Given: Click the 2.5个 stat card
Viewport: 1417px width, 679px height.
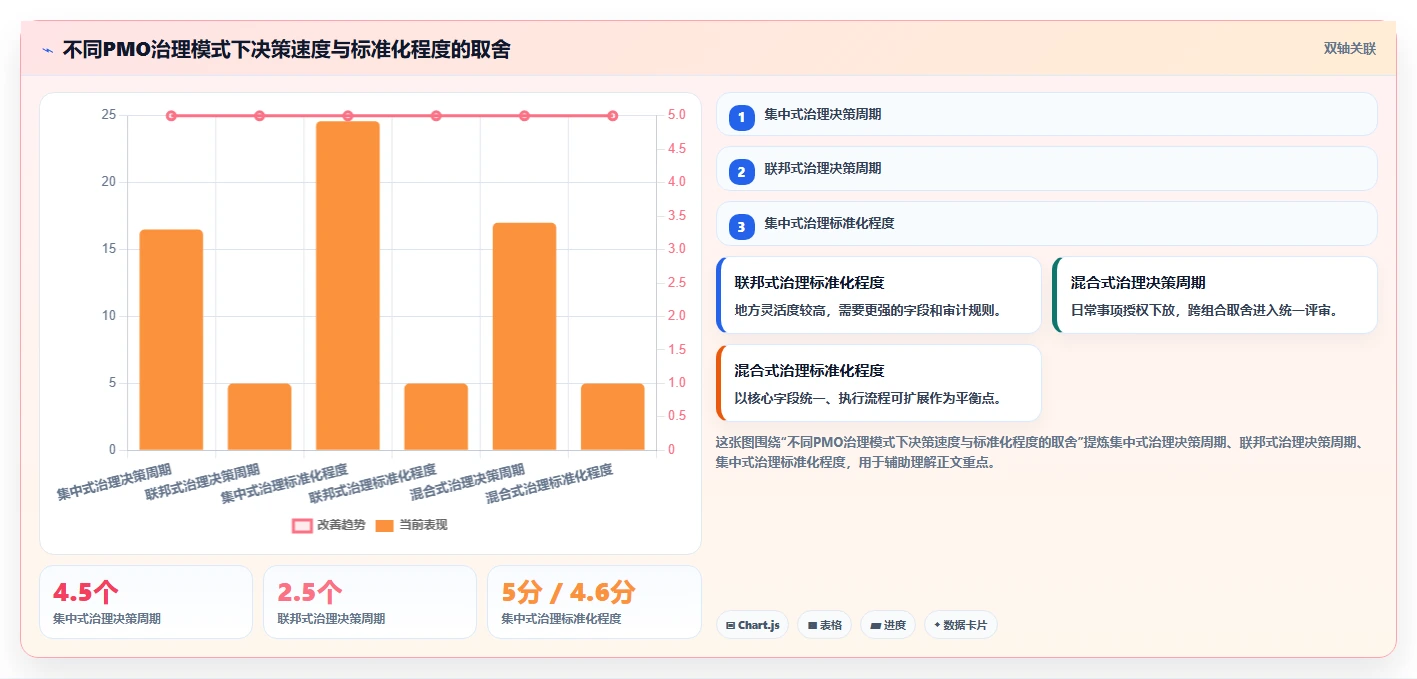Looking at the screenshot, I should tap(370, 602).
